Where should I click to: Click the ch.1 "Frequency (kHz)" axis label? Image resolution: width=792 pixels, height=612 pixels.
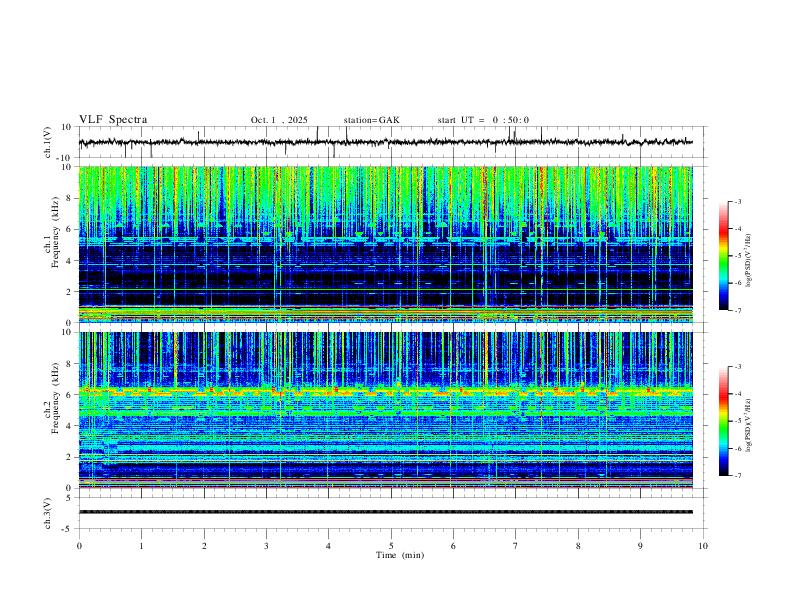click(x=55, y=233)
